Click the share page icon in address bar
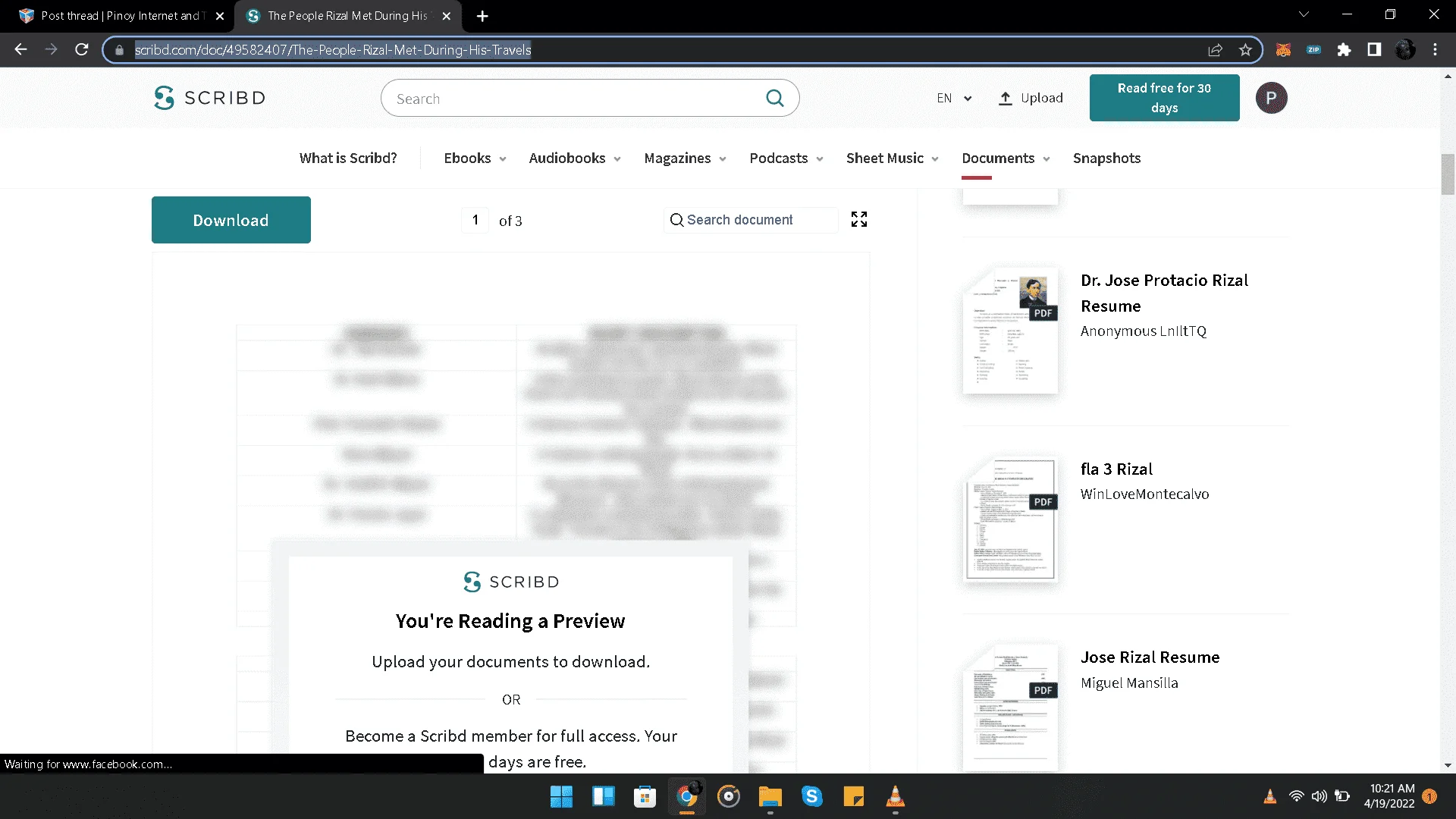The width and height of the screenshot is (1456, 819). point(1215,50)
